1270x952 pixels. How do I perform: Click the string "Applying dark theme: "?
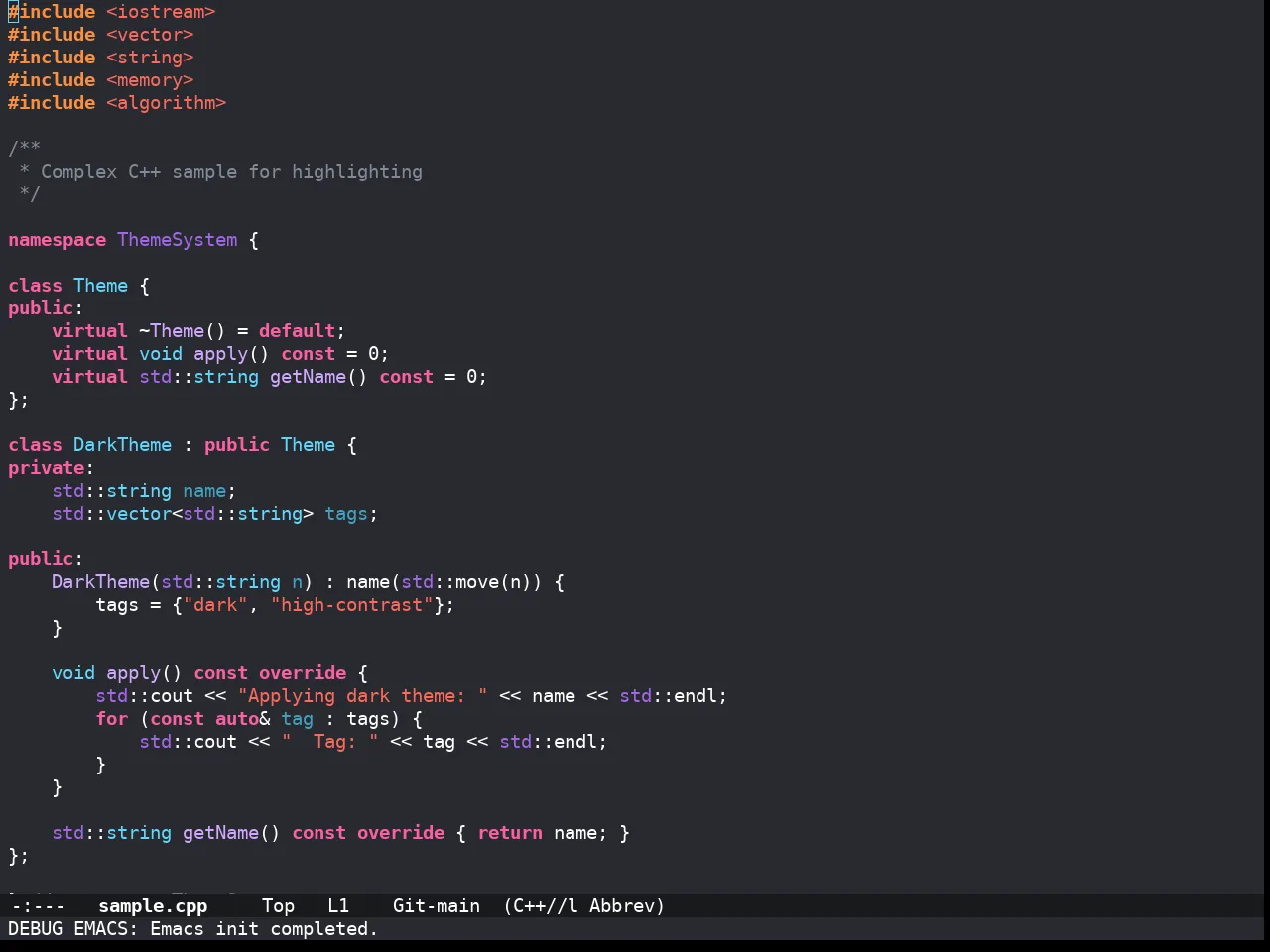click(x=363, y=696)
